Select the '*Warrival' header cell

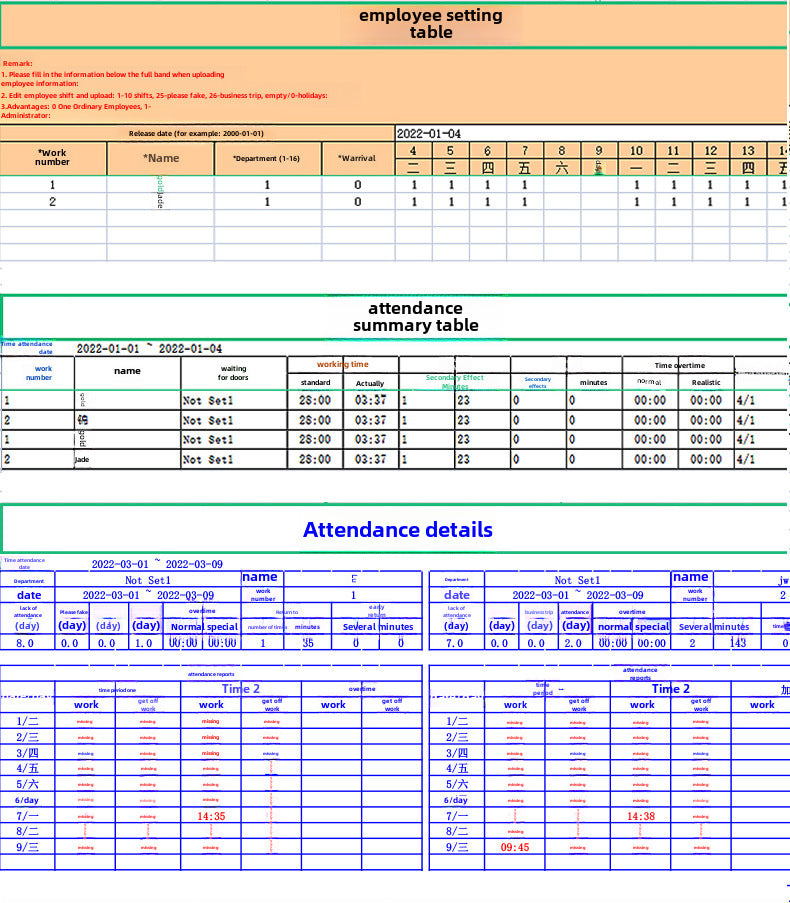[x=358, y=158]
